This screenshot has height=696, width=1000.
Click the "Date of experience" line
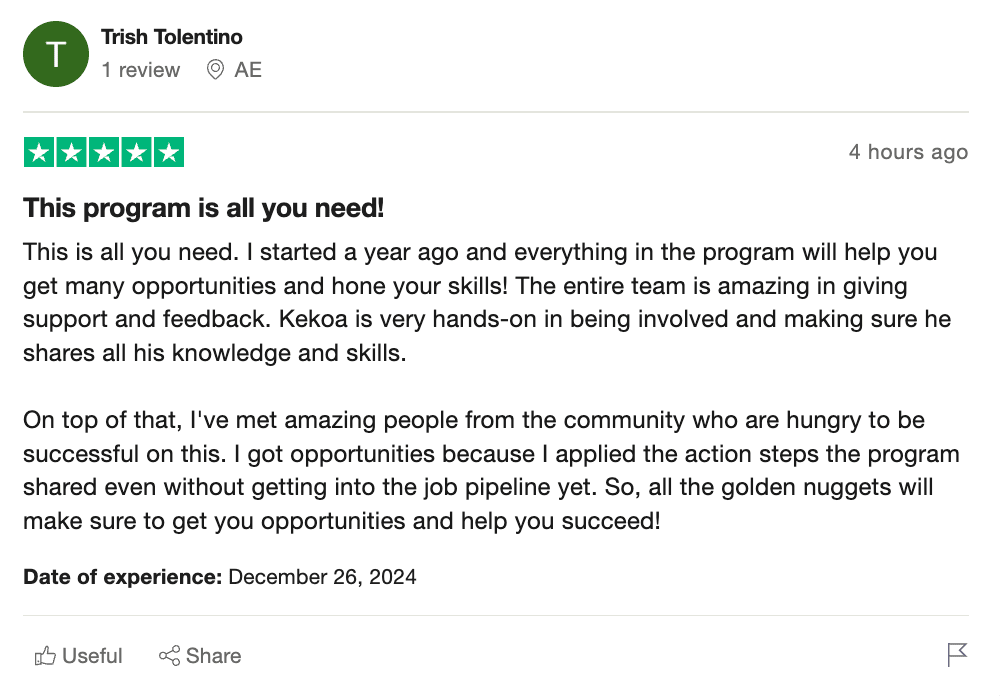220,577
